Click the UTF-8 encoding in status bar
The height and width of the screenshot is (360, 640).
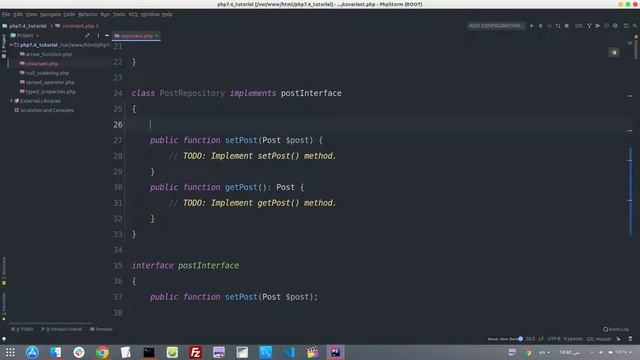(x=554, y=339)
